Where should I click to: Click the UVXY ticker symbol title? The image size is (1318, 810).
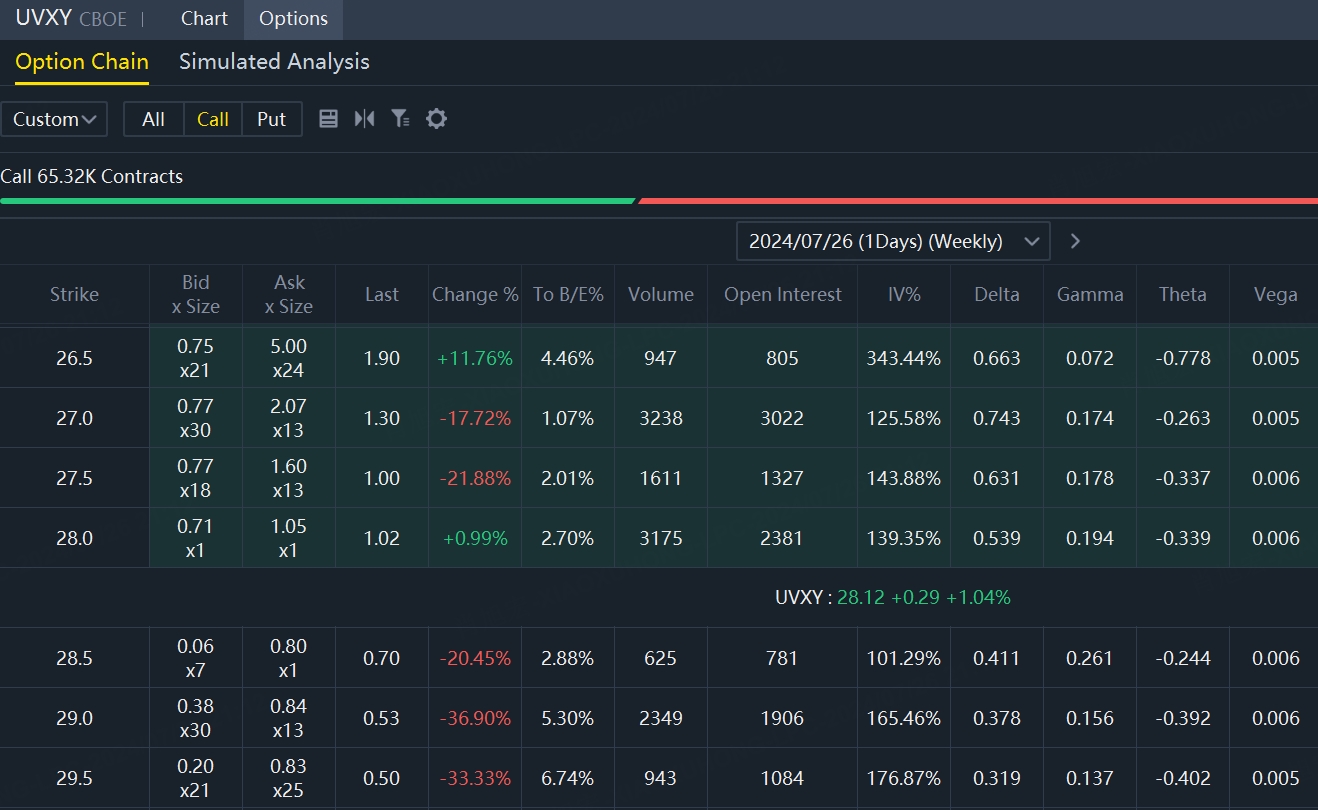click(x=43, y=18)
